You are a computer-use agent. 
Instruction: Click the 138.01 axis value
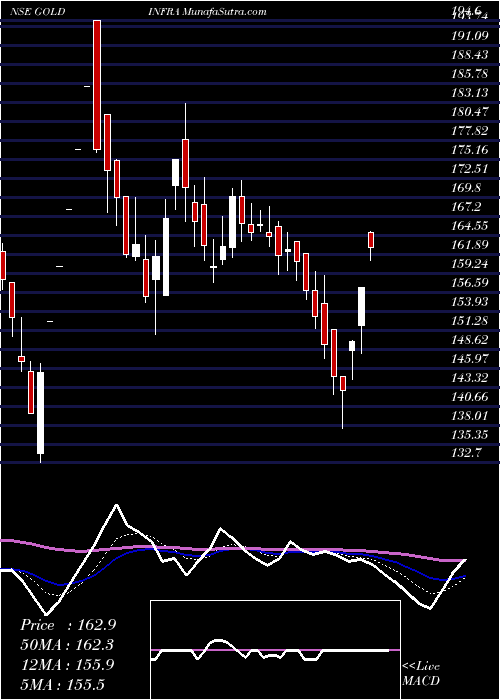coord(469,416)
